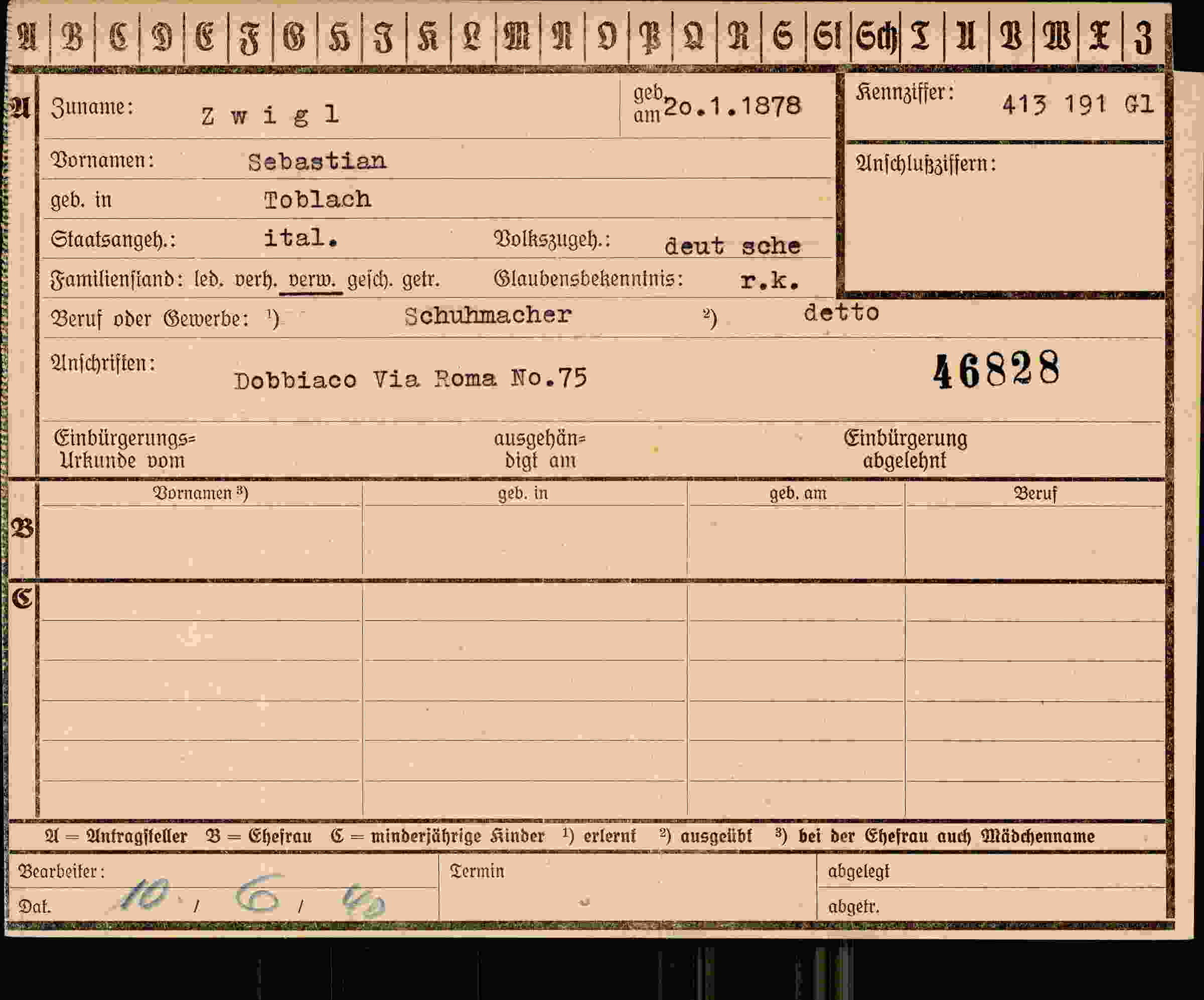Viewport: 1204px width, 1000px height.
Task: Select the "Beruf oder Gewerbe:" label
Action: pos(150,319)
